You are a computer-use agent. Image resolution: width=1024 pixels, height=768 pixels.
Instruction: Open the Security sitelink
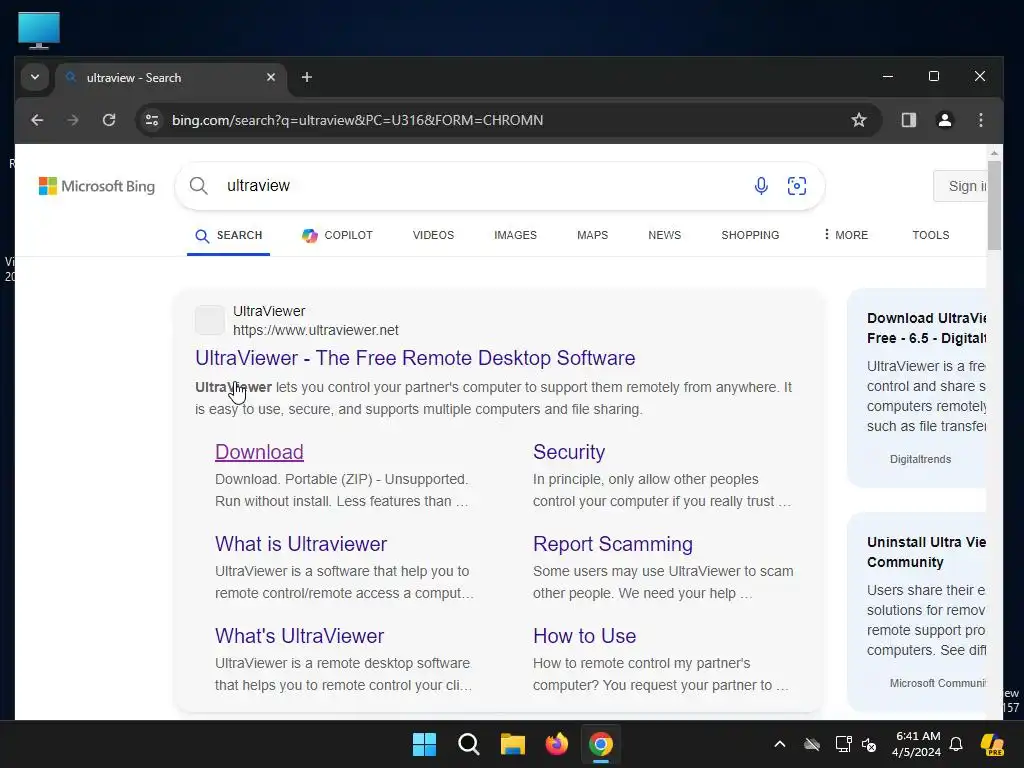569,452
